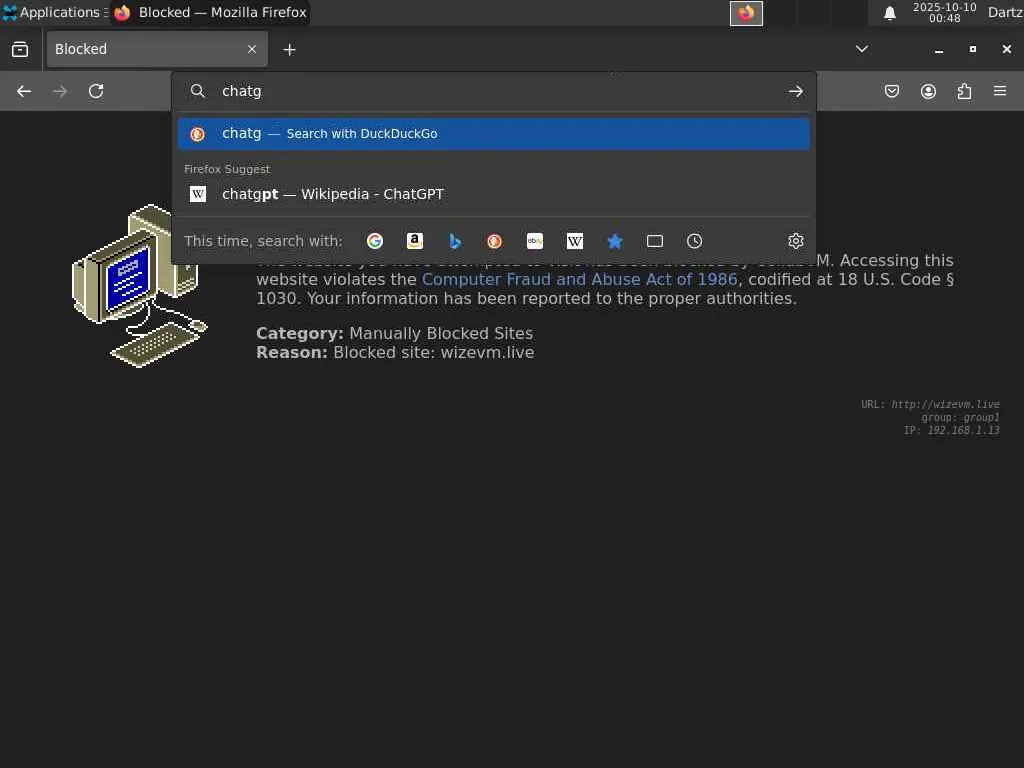Open Computer Fraud and Abuse Act link
Viewport: 1024px width, 768px height.
[579, 280]
